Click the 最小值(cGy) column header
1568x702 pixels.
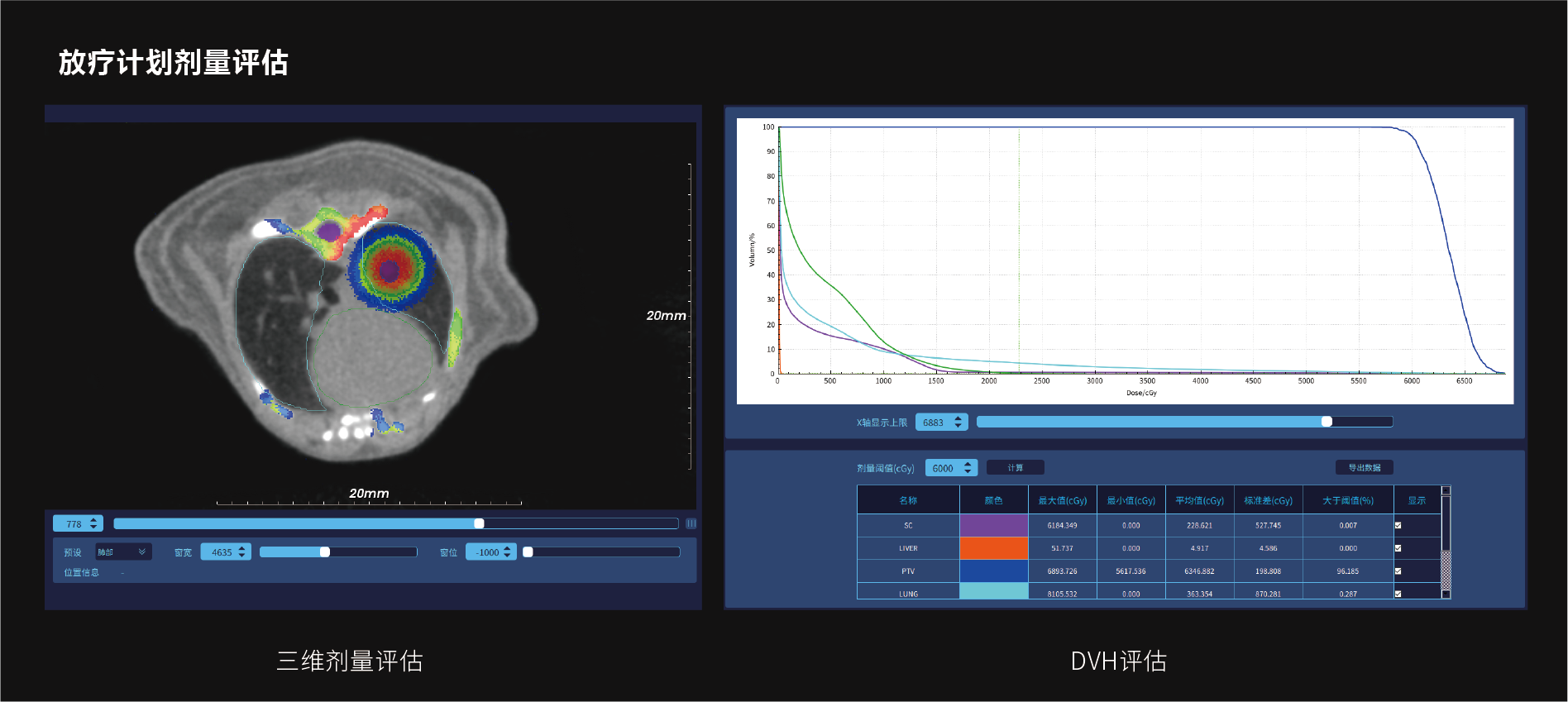pos(1131,500)
